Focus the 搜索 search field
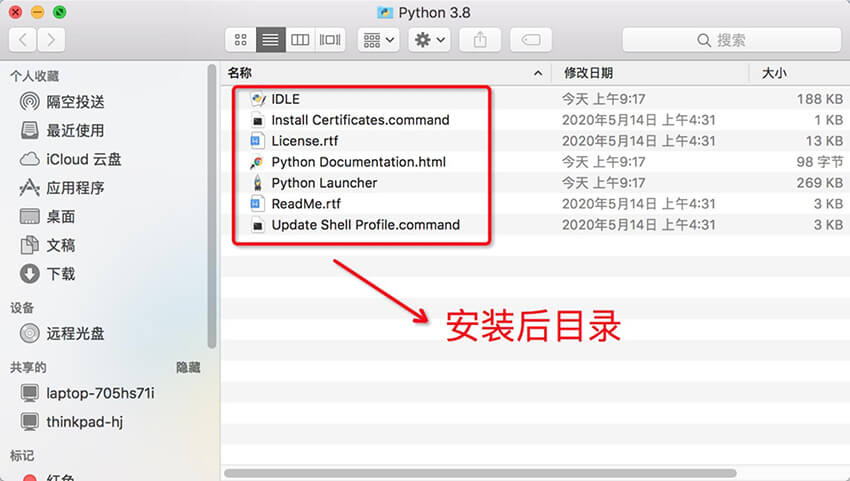The image size is (850, 481). (732, 40)
